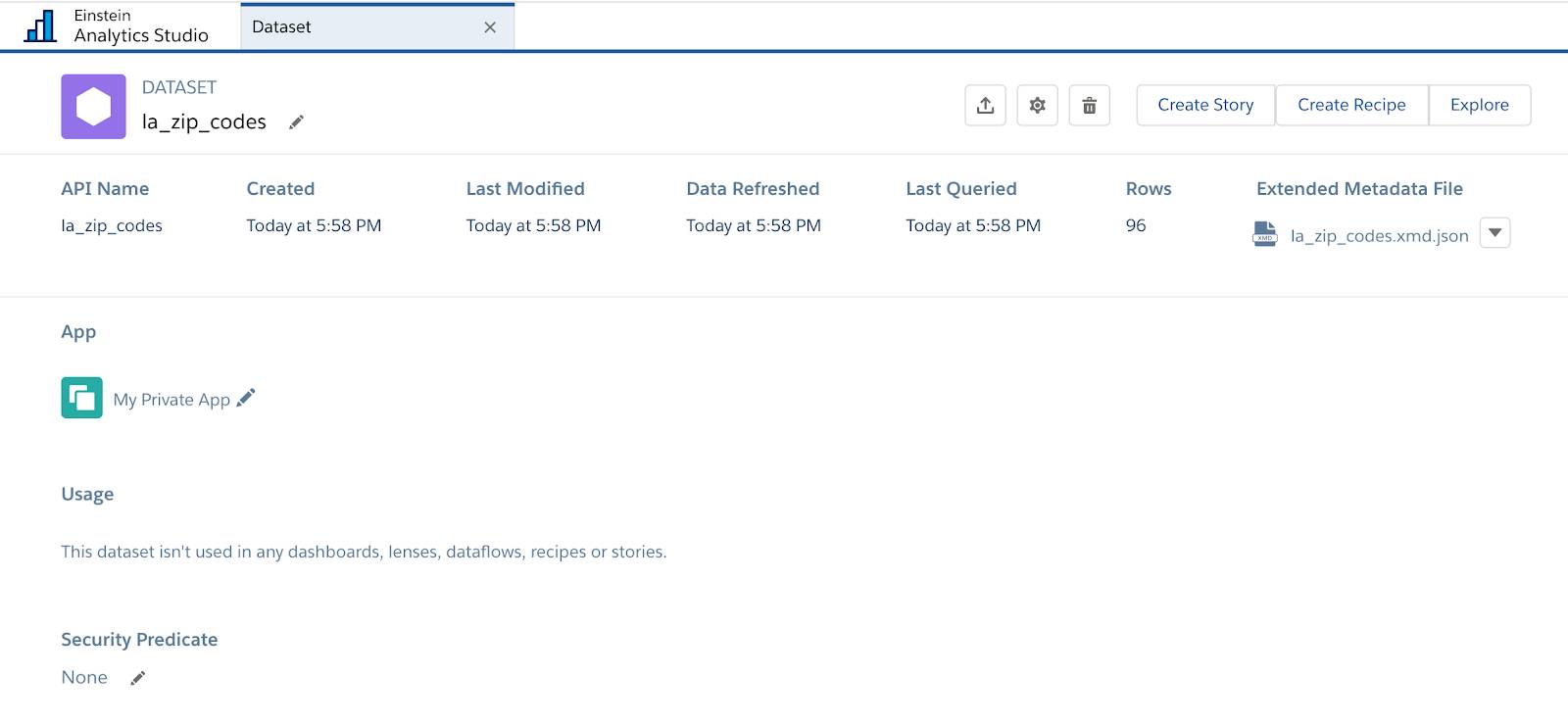Image resolution: width=1568 pixels, height=725 pixels.
Task: Click the App section heading
Action: [78, 332]
